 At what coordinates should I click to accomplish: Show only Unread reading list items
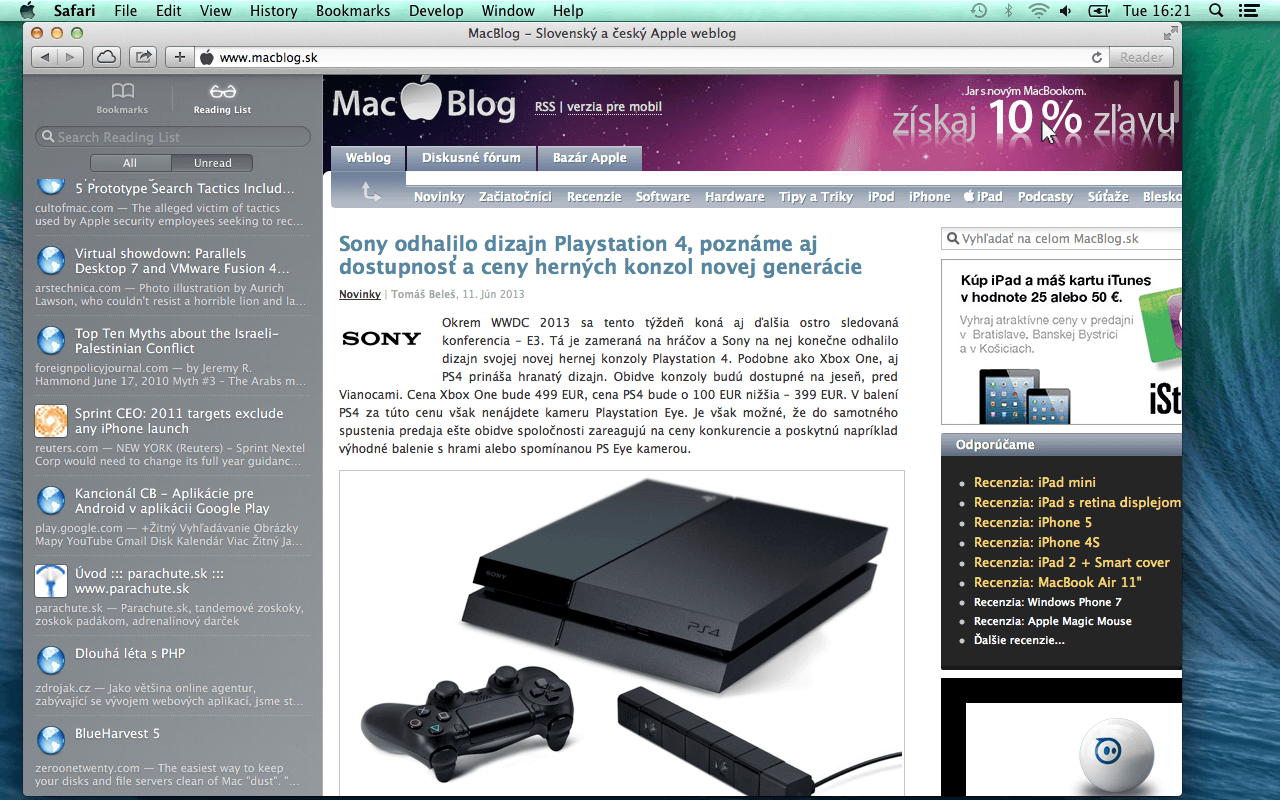(212, 163)
